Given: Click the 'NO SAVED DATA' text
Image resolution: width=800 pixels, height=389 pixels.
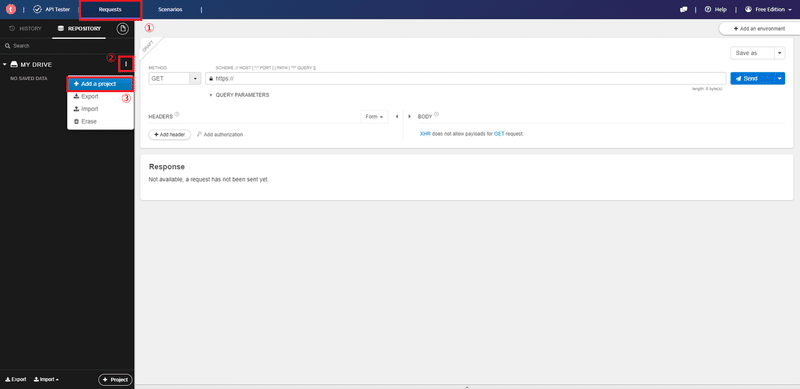Looking at the screenshot, I should tap(29, 79).
